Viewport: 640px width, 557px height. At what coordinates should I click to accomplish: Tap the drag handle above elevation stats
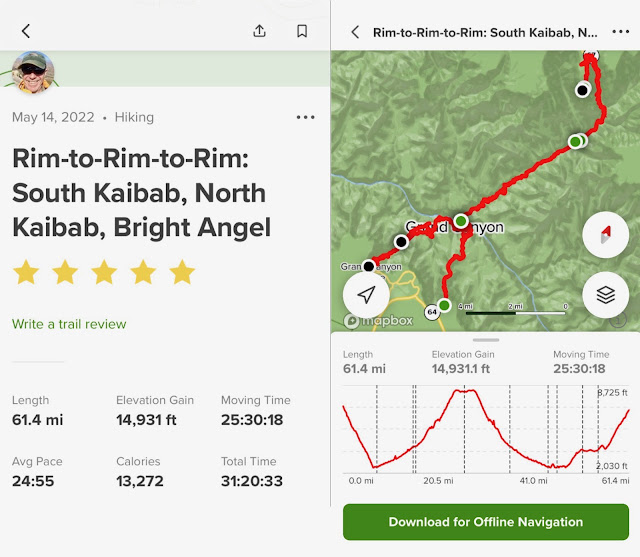coord(485,340)
